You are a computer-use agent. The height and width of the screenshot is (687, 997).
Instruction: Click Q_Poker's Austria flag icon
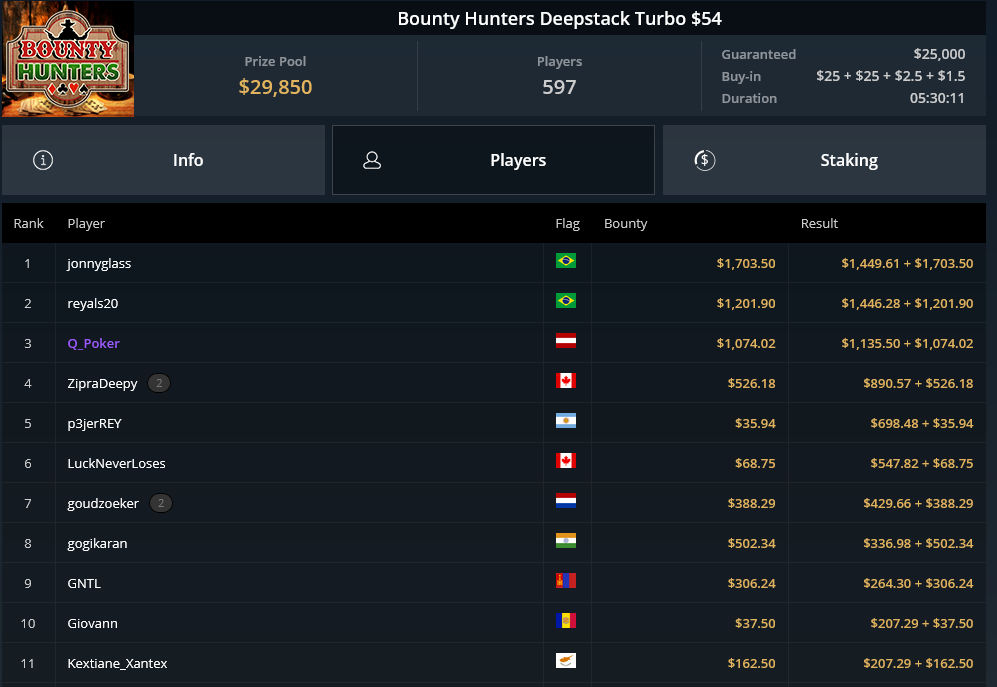click(x=566, y=341)
